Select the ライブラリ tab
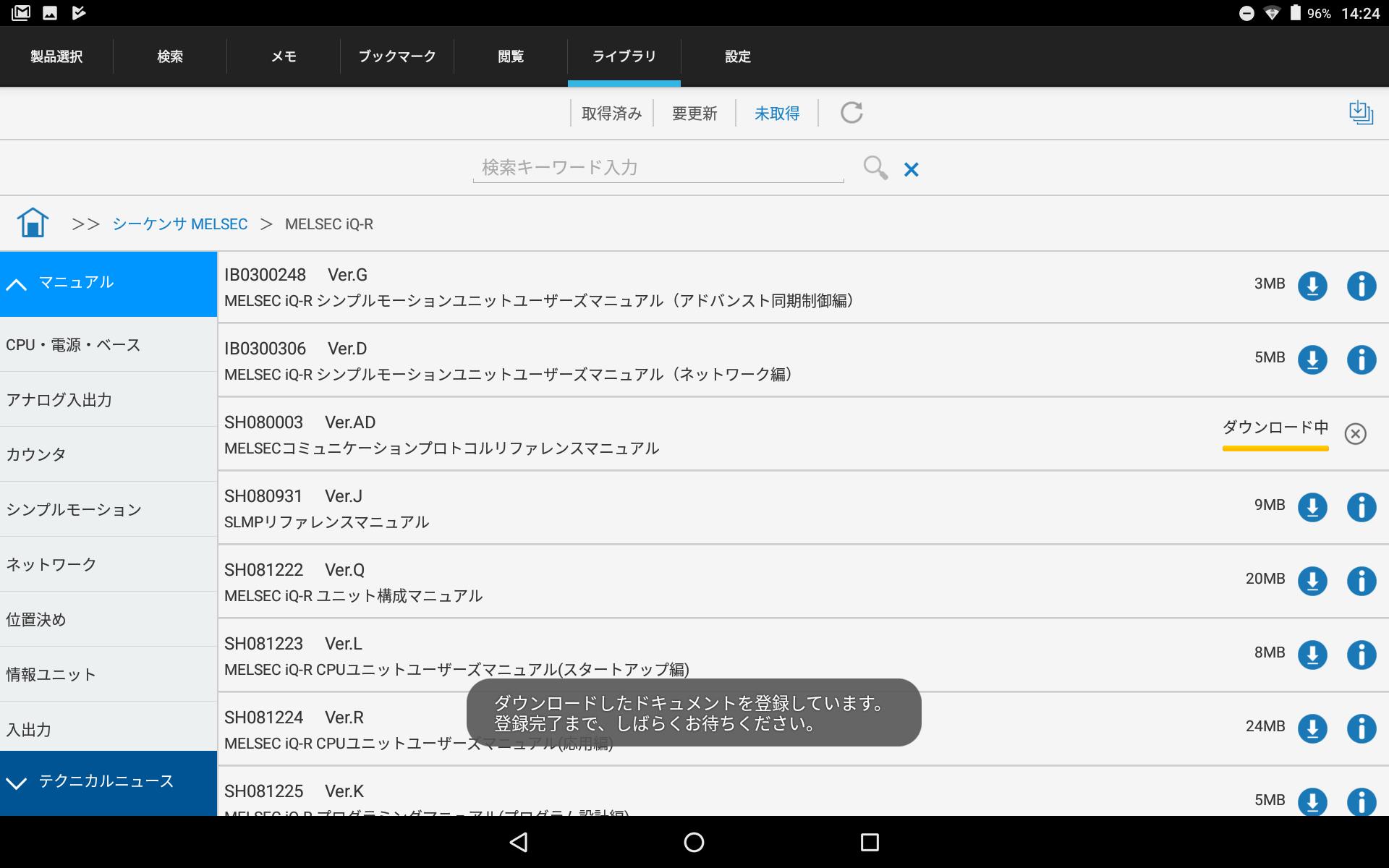 (624, 56)
